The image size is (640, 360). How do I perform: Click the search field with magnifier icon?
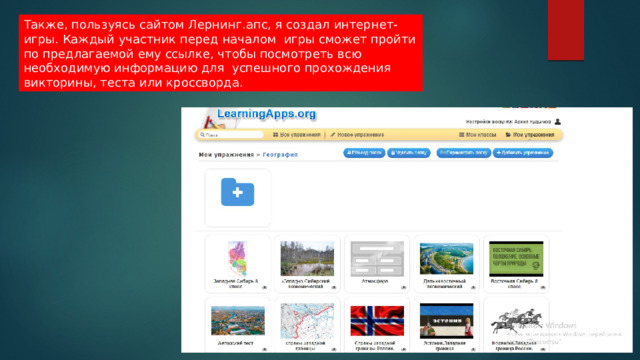pos(231,135)
